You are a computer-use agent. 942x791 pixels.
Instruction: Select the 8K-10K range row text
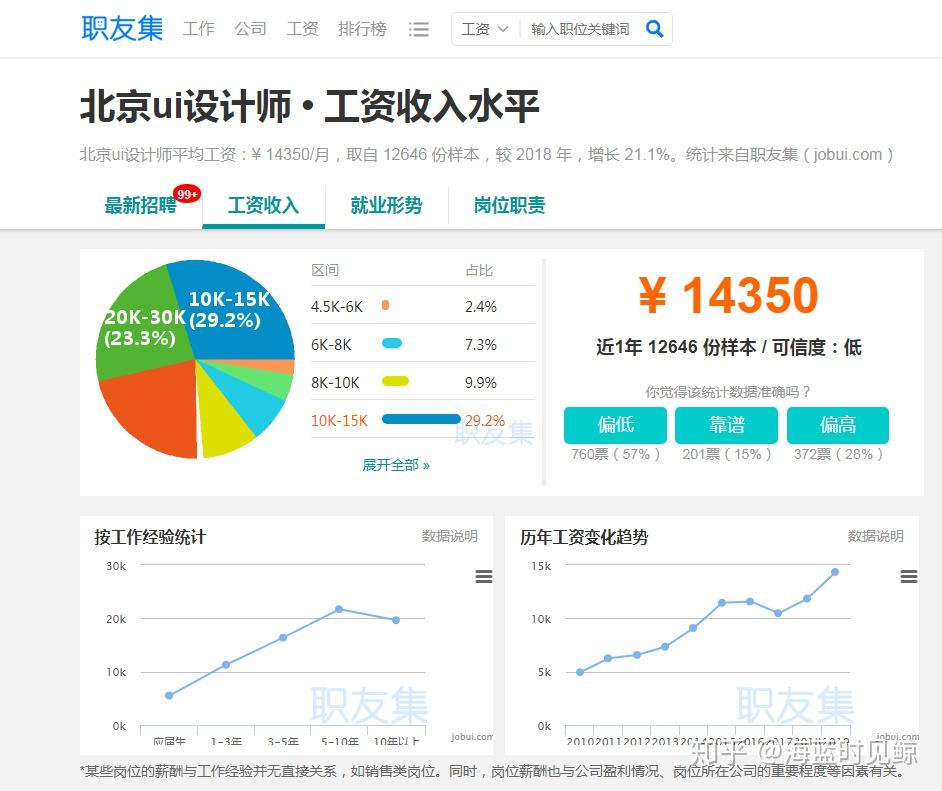pyautogui.click(x=335, y=383)
